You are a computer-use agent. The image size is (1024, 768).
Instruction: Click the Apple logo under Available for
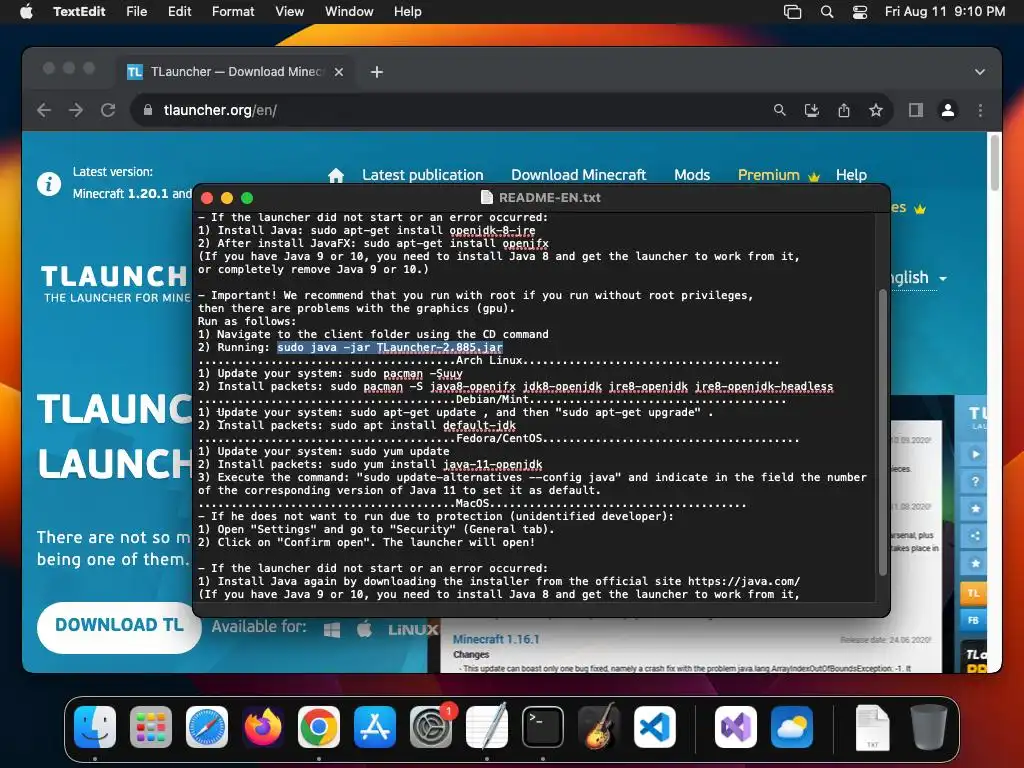tap(364, 629)
